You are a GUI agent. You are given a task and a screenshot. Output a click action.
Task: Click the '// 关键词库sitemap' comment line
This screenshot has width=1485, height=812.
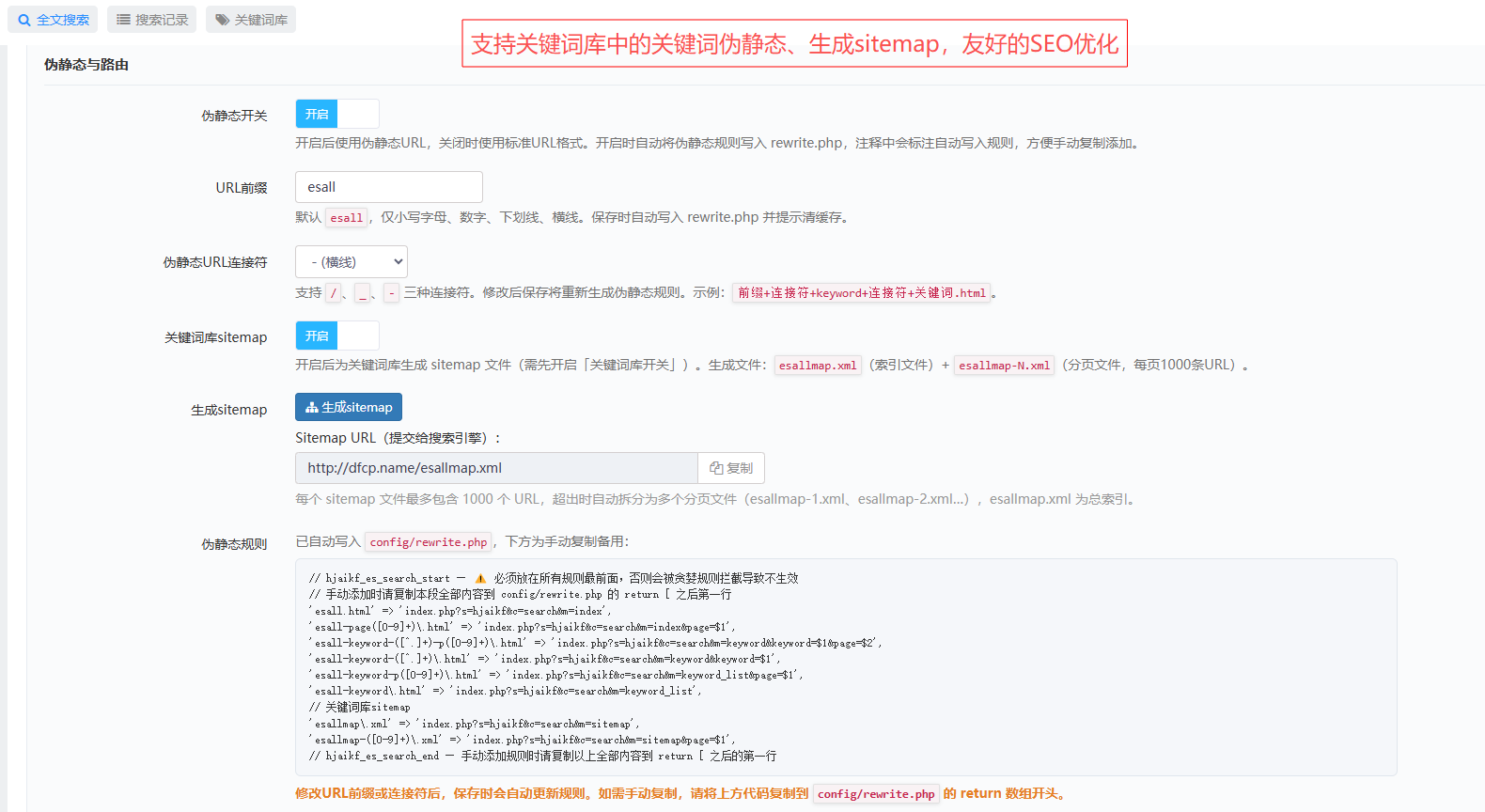360,707
